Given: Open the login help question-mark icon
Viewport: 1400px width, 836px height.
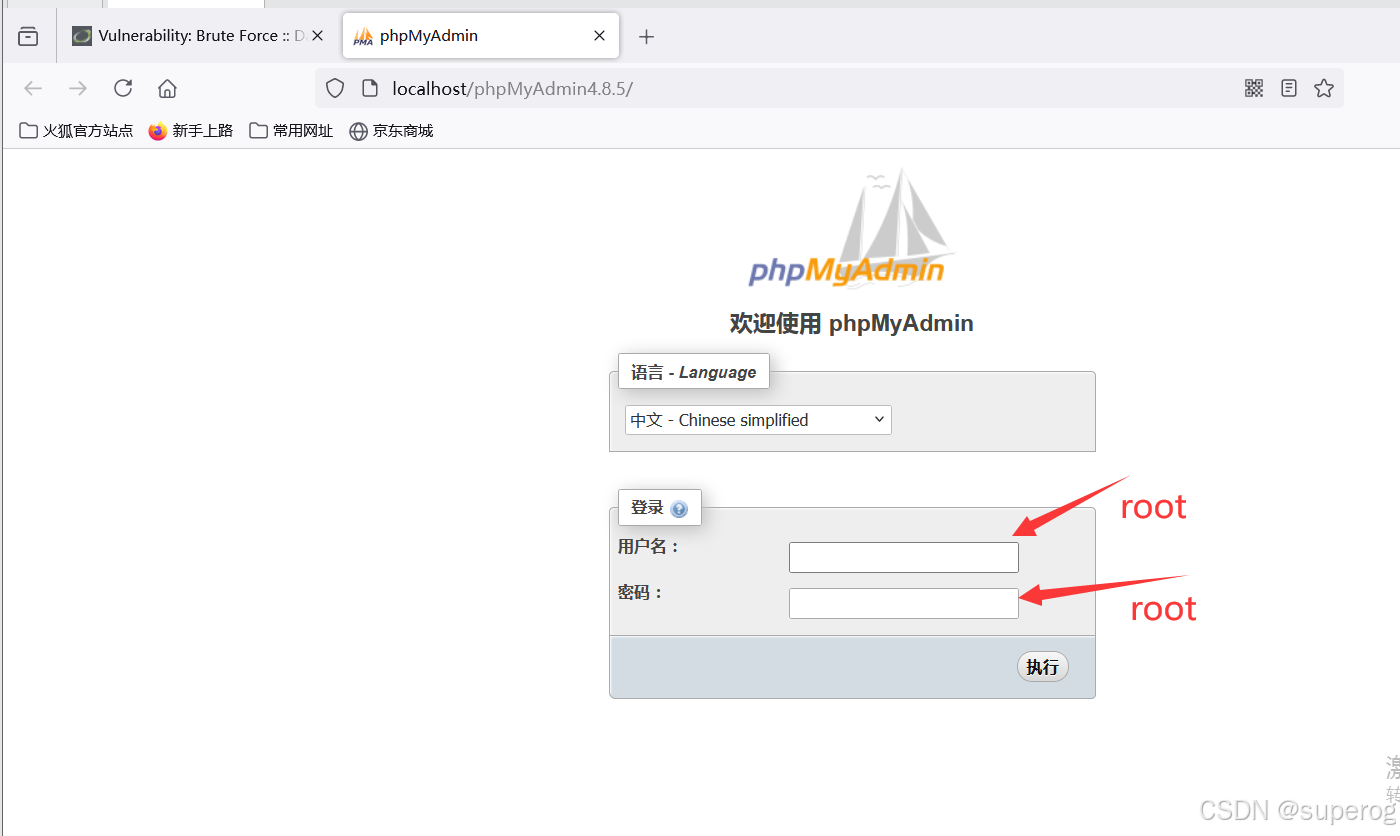Looking at the screenshot, I should [x=679, y=509].
